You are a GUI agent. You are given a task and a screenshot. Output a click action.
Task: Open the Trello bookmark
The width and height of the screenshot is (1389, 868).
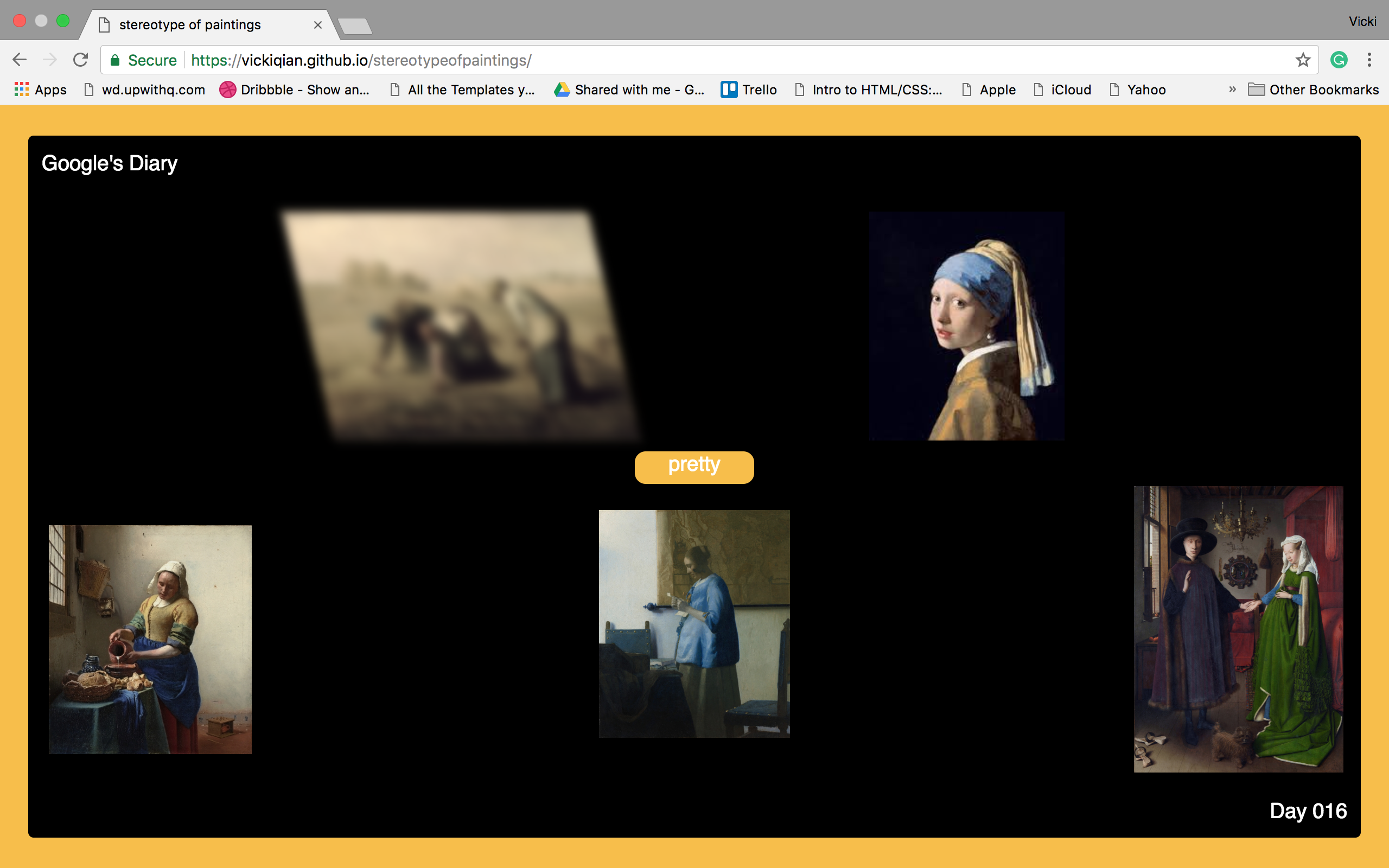click(748, 90)
